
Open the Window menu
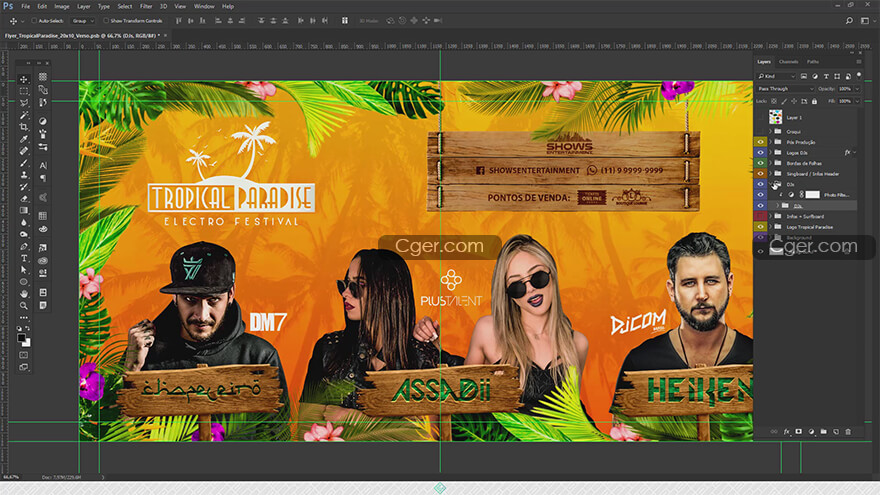[204, 6]
